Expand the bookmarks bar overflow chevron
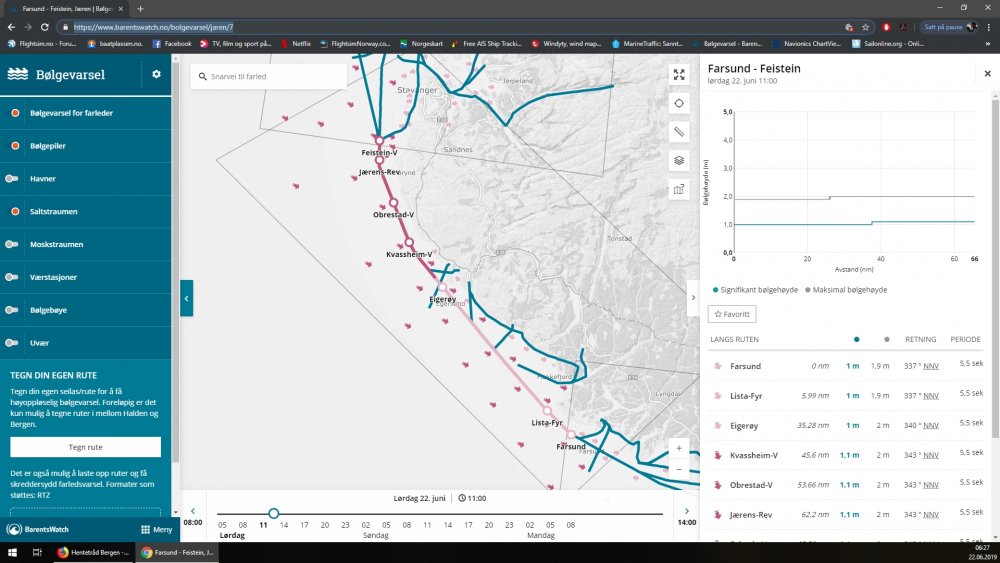1000x563 pixels. pos(989,44)
